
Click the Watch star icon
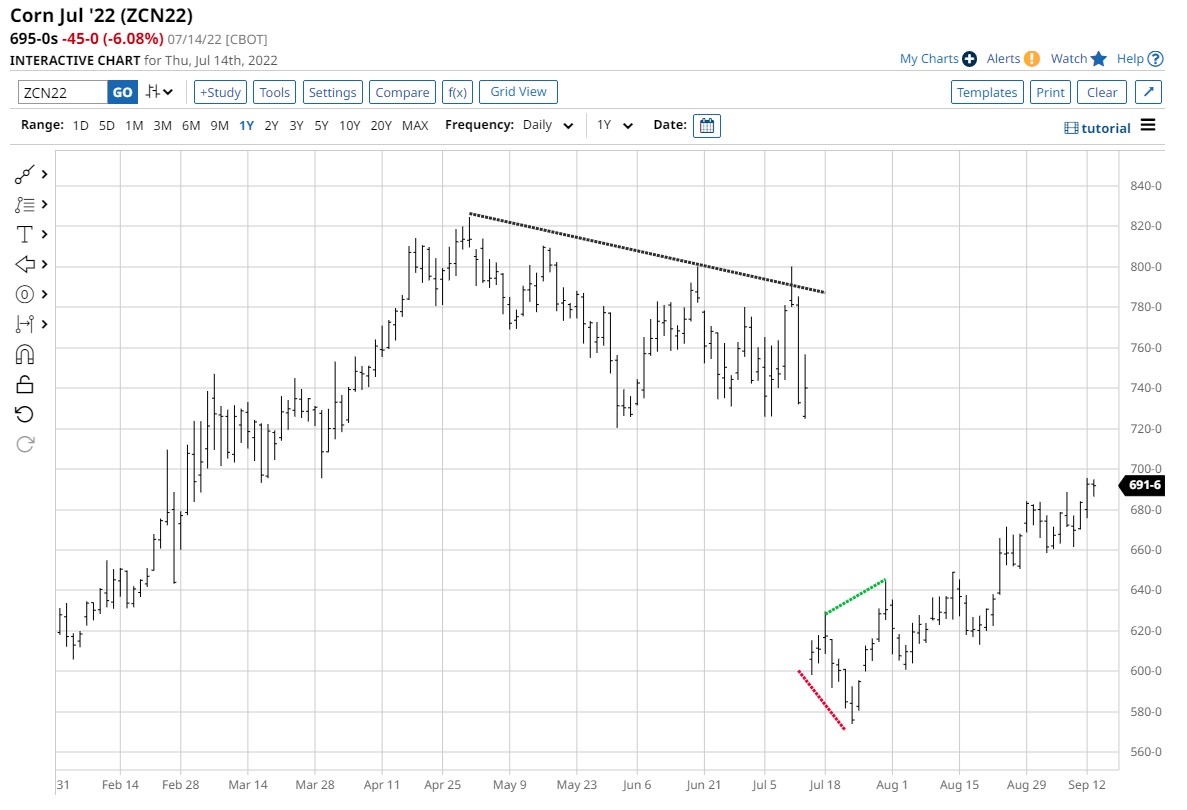1098,59
